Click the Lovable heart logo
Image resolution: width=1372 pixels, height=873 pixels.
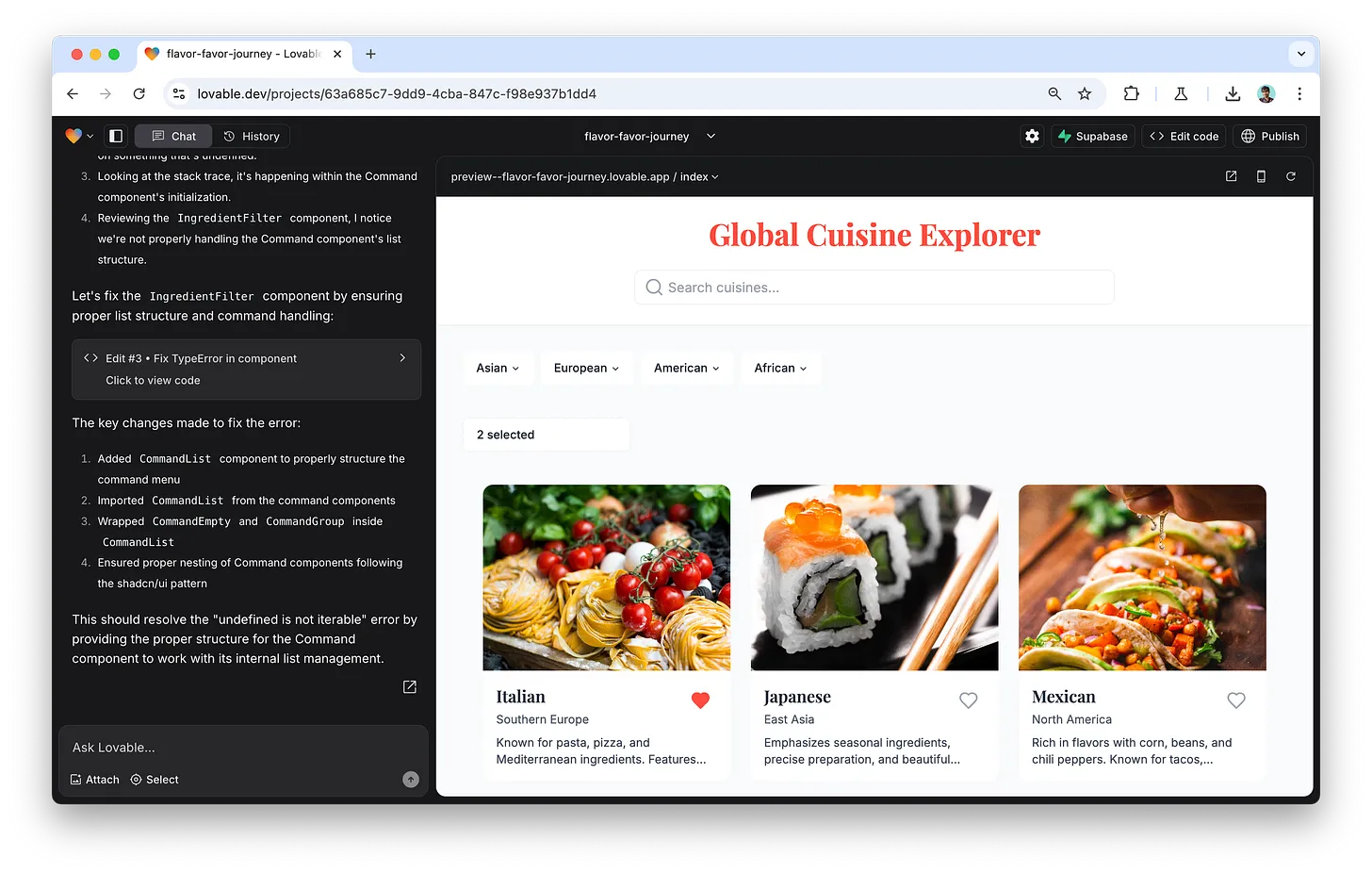pos(73,136)
